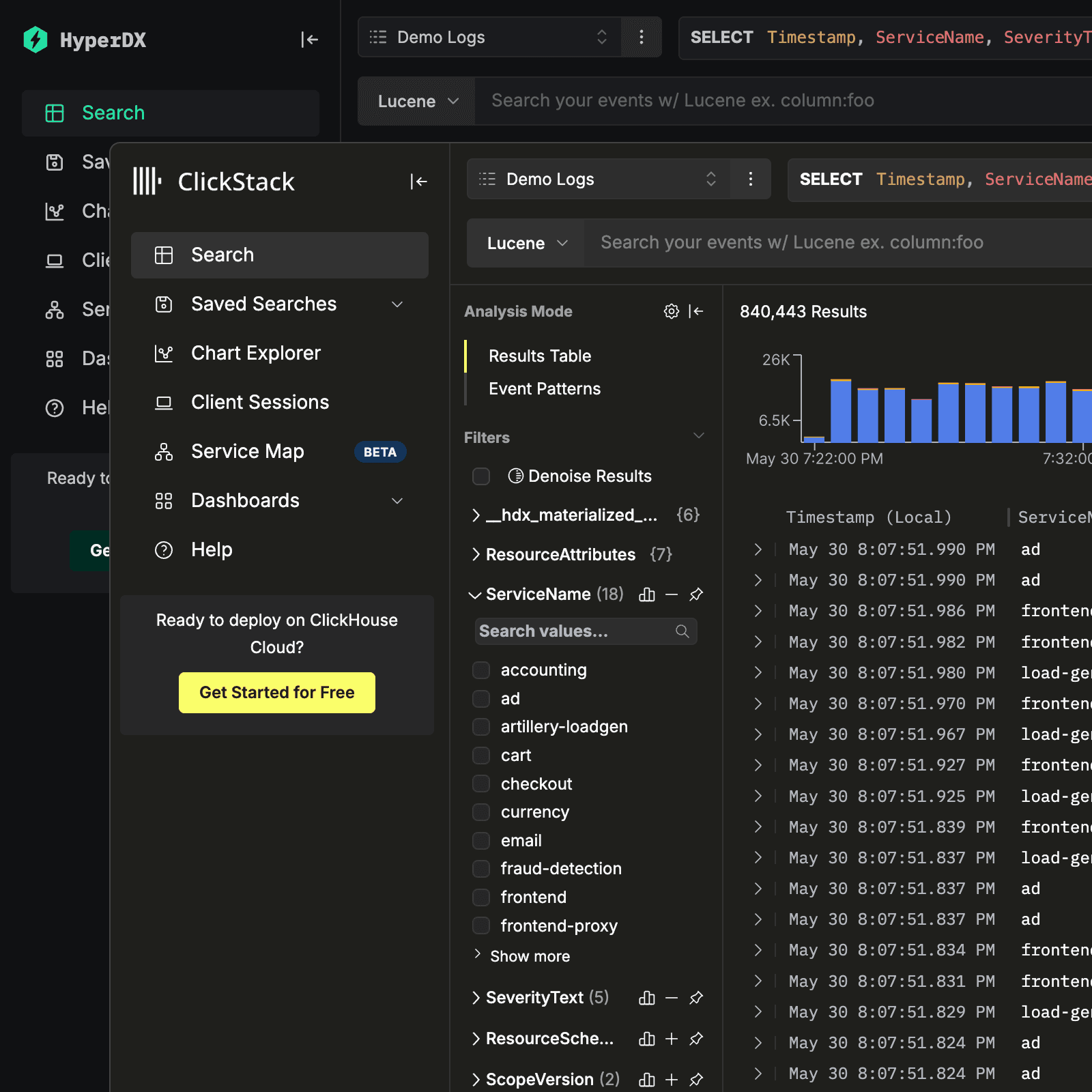
Task: Click the ClickStack logo icon
Action: pos(147,182)
